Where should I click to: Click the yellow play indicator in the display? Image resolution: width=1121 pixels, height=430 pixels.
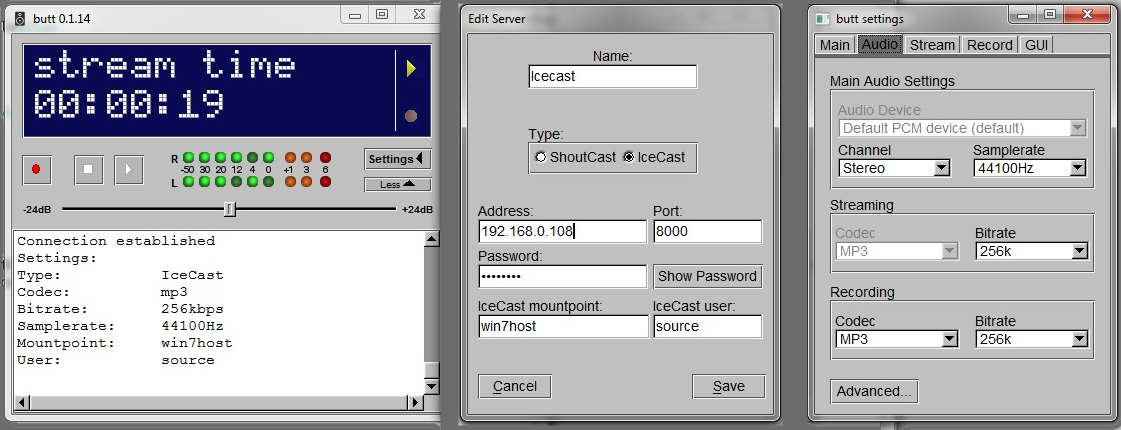[x=410, y=69]
